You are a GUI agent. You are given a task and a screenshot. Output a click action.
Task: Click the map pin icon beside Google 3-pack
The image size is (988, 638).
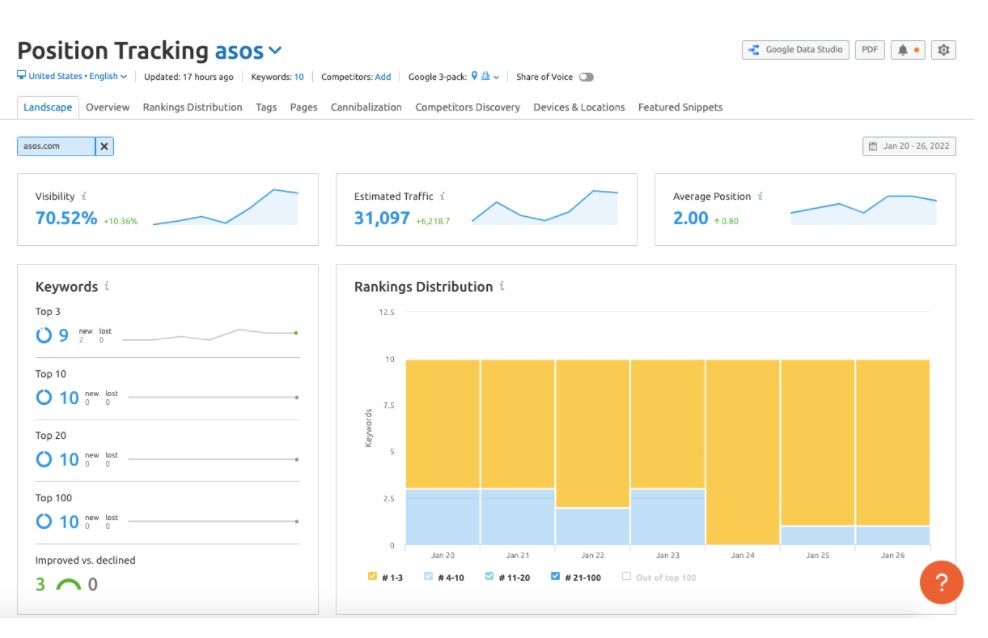(x=474, y=76)
